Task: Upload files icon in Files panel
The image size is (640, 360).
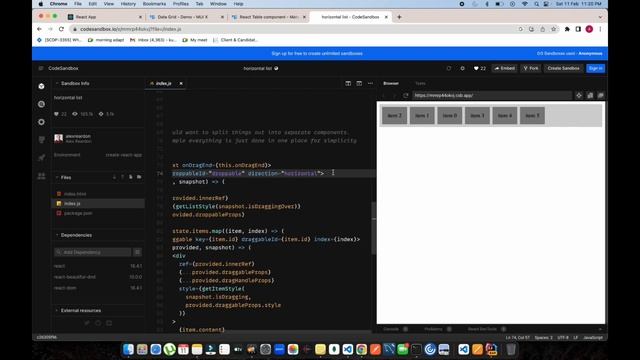Action: (122, 177)
